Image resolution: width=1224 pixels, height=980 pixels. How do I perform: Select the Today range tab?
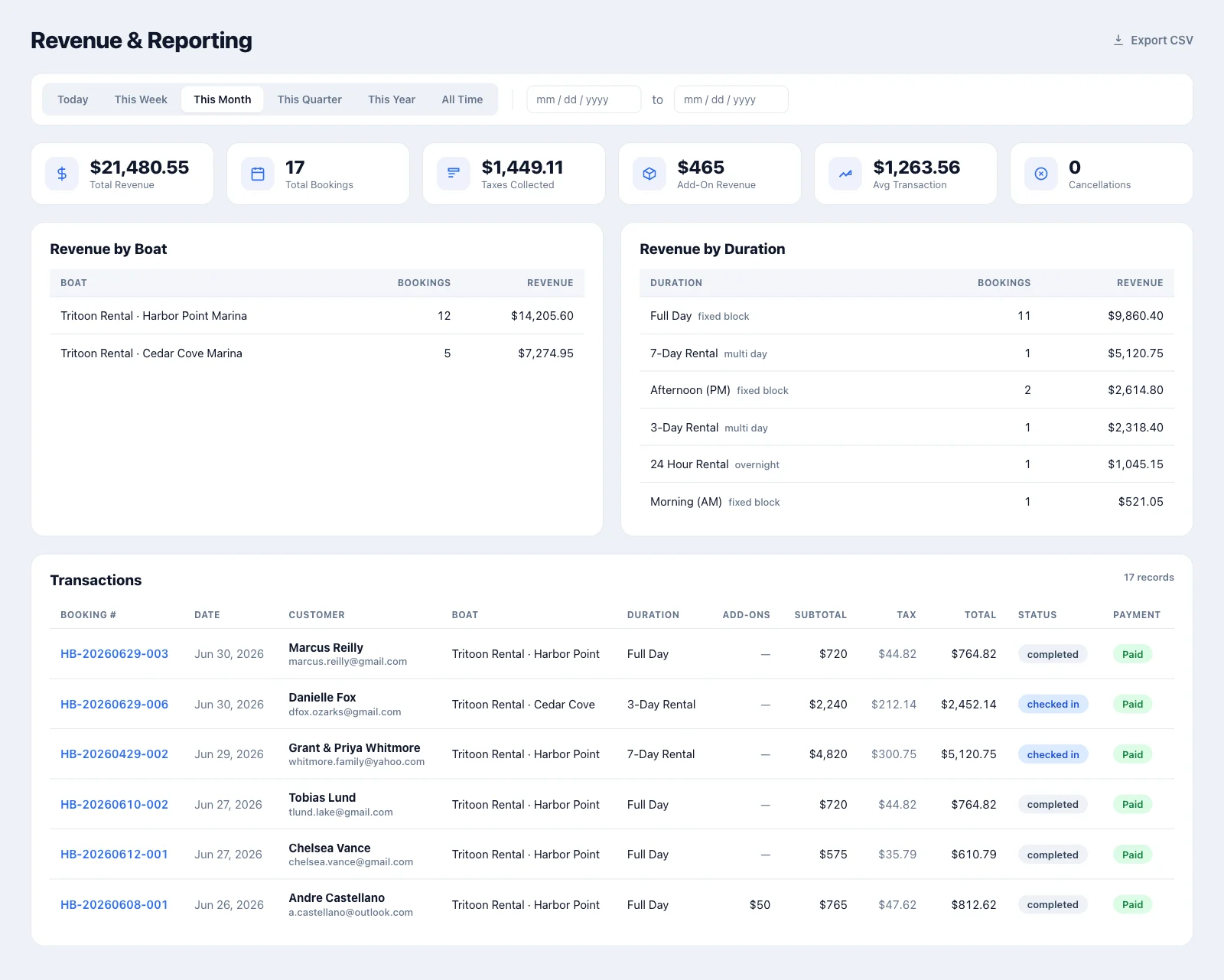point(73,99)
